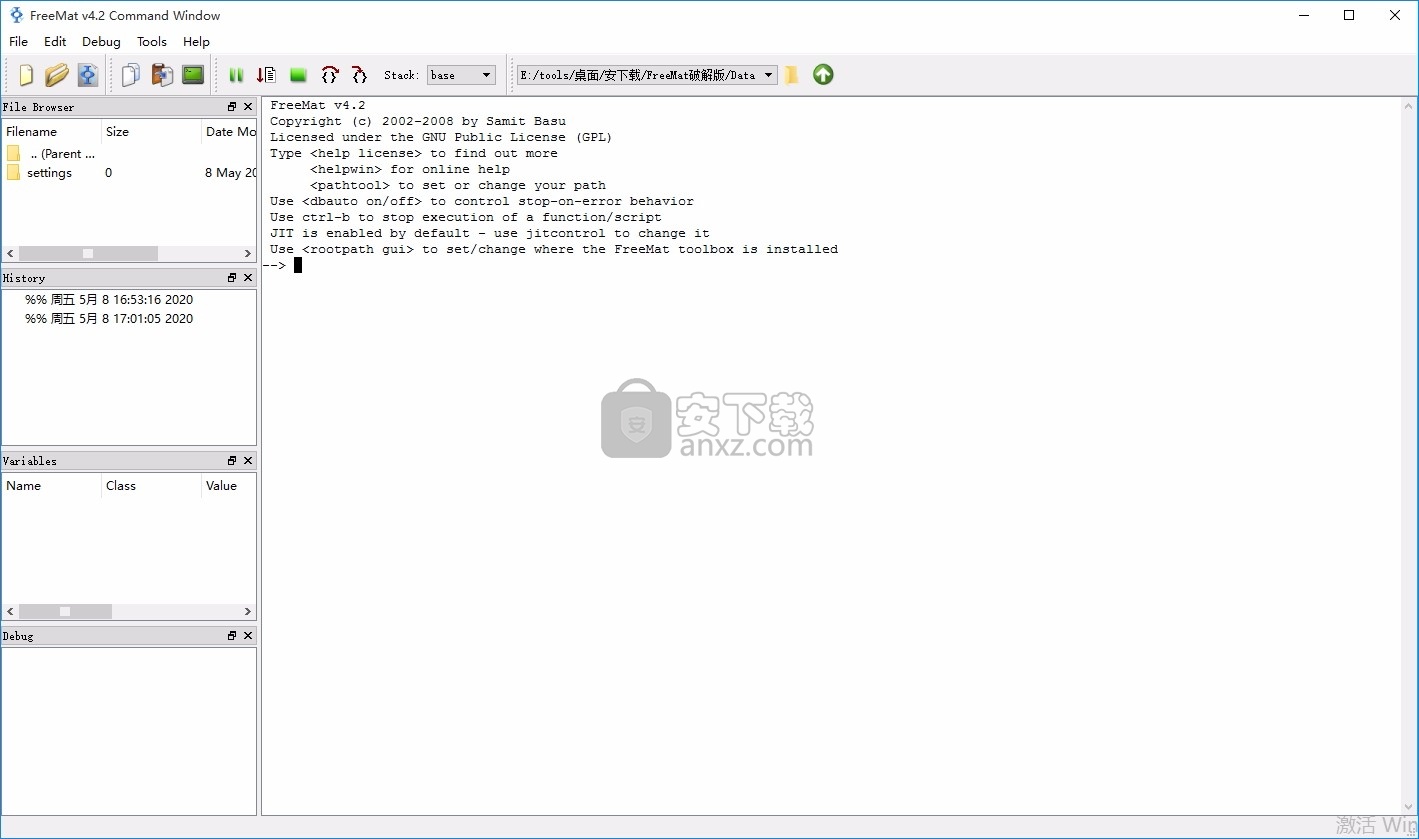Open the Help menu
This screenshot has width=1419, height=839.
pos(196,41)
